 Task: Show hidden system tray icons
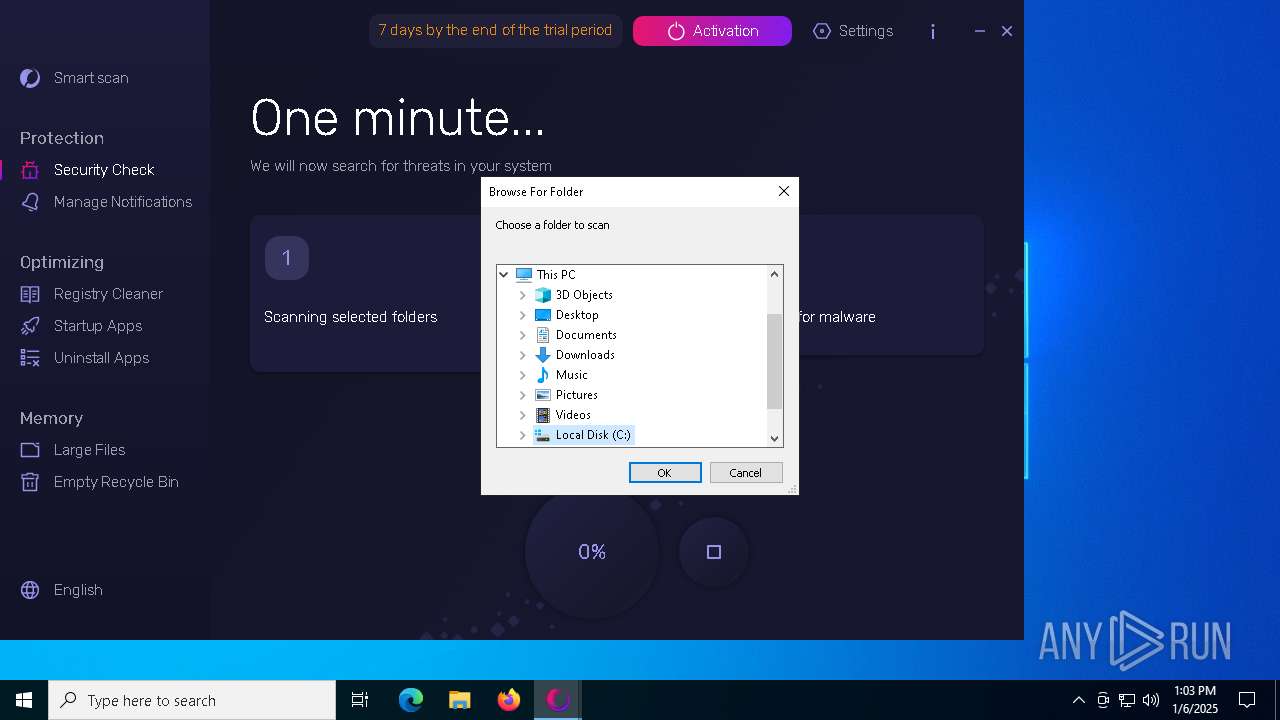coord(1078,700)
